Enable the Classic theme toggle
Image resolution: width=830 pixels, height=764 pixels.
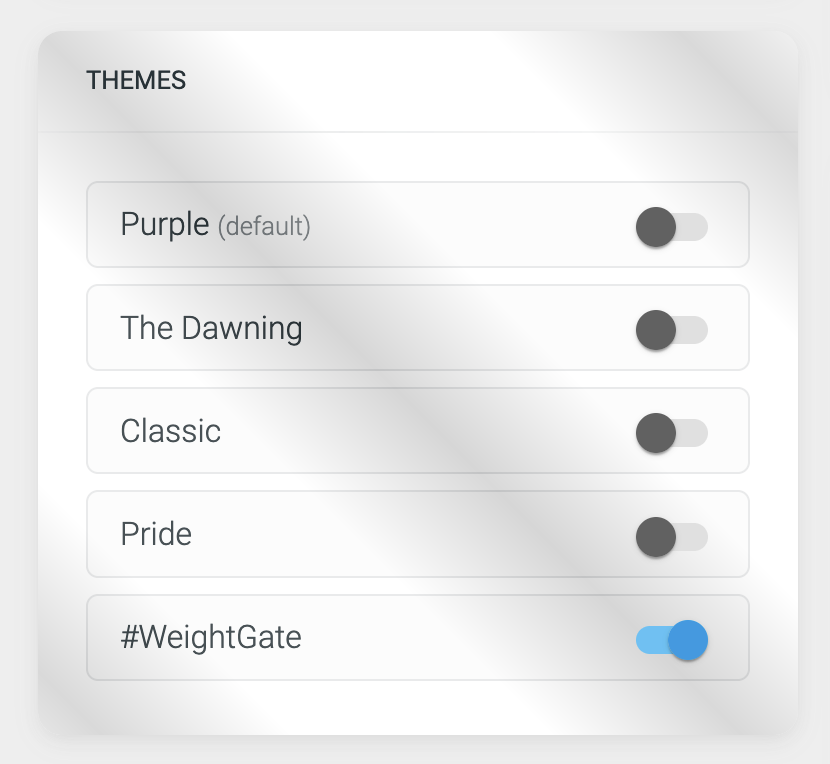pyautogui.click(x=671, y=432)
